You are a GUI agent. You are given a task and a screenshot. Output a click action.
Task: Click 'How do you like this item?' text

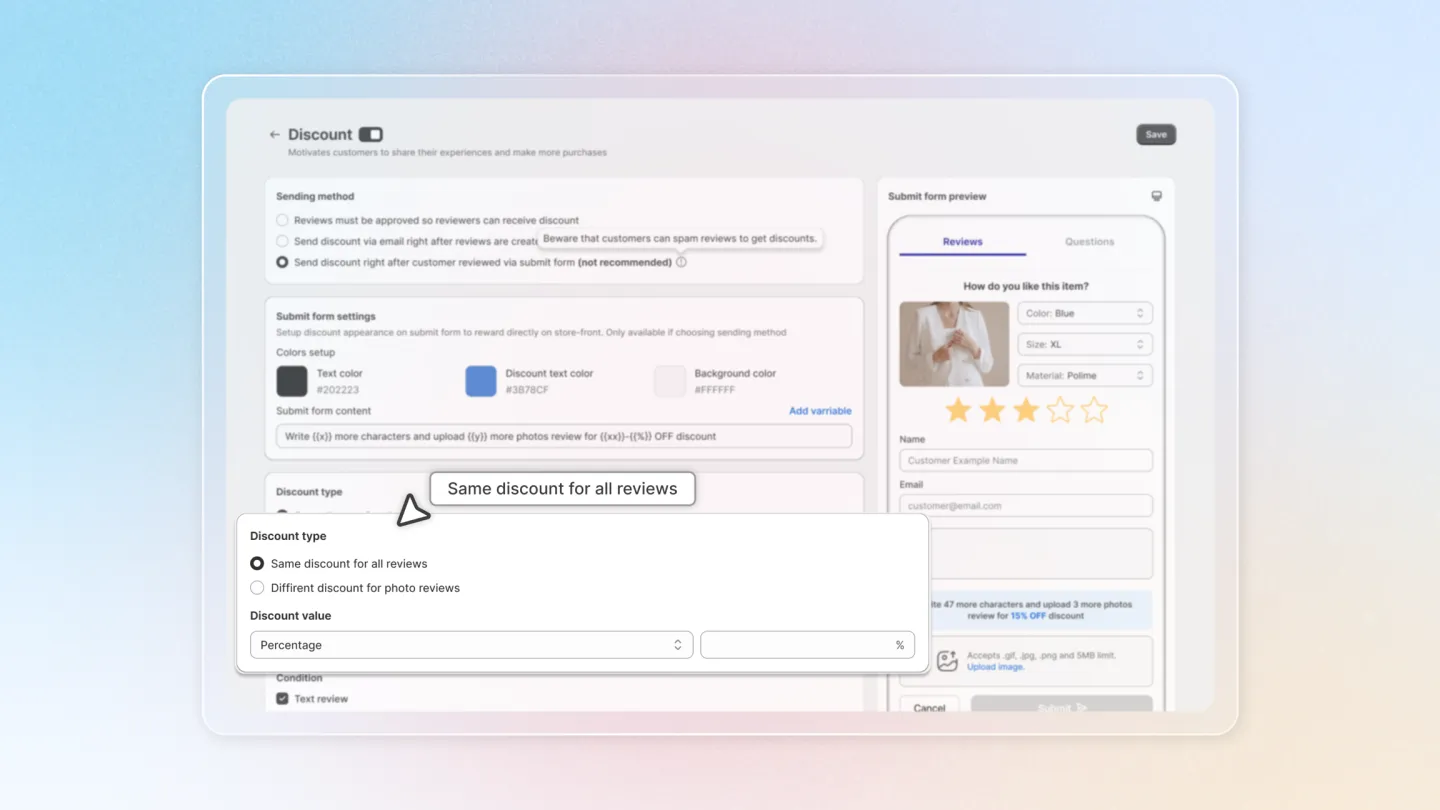click(x=1026, y=286)
